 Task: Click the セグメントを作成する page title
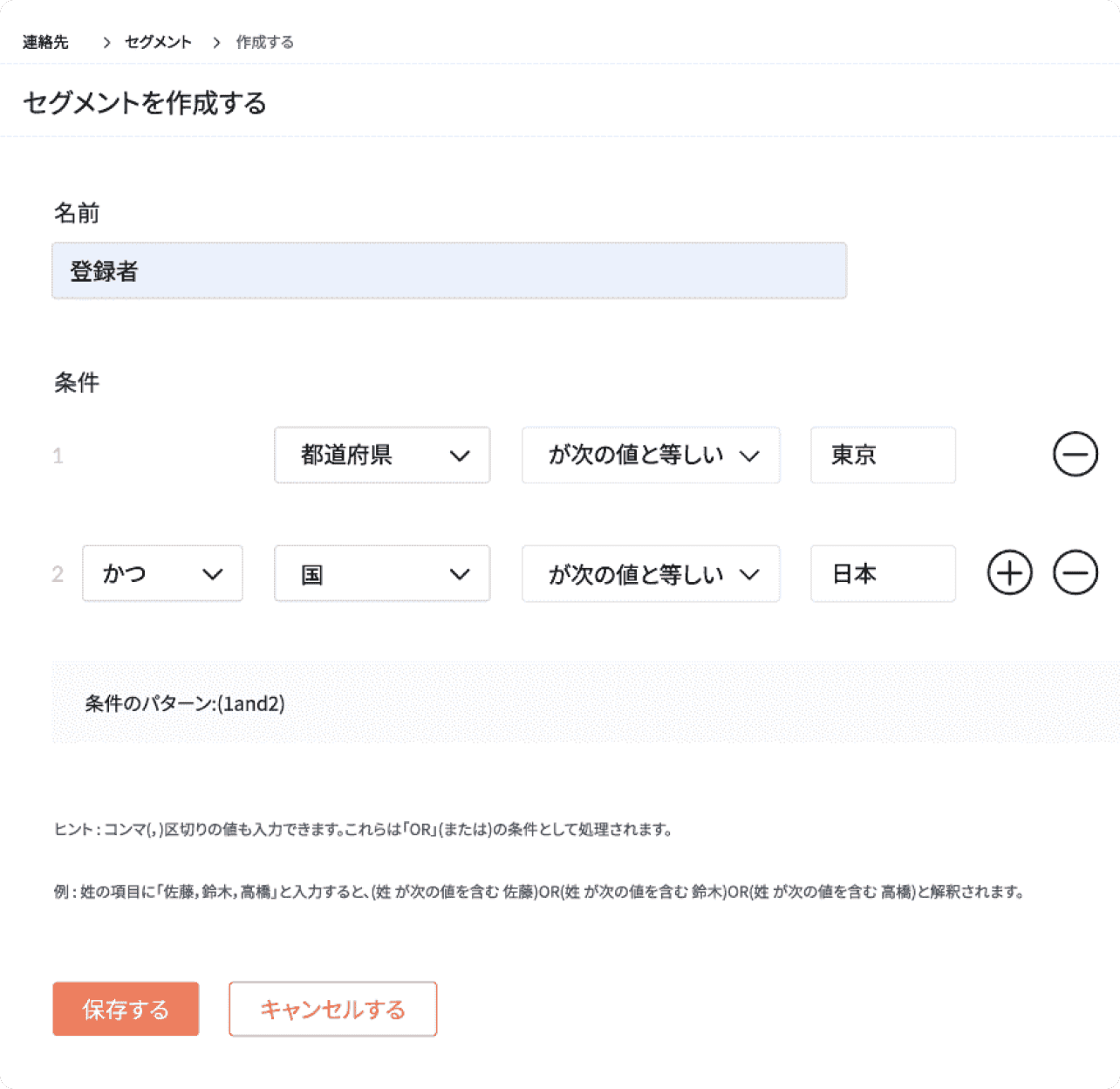tap(145, 102)
